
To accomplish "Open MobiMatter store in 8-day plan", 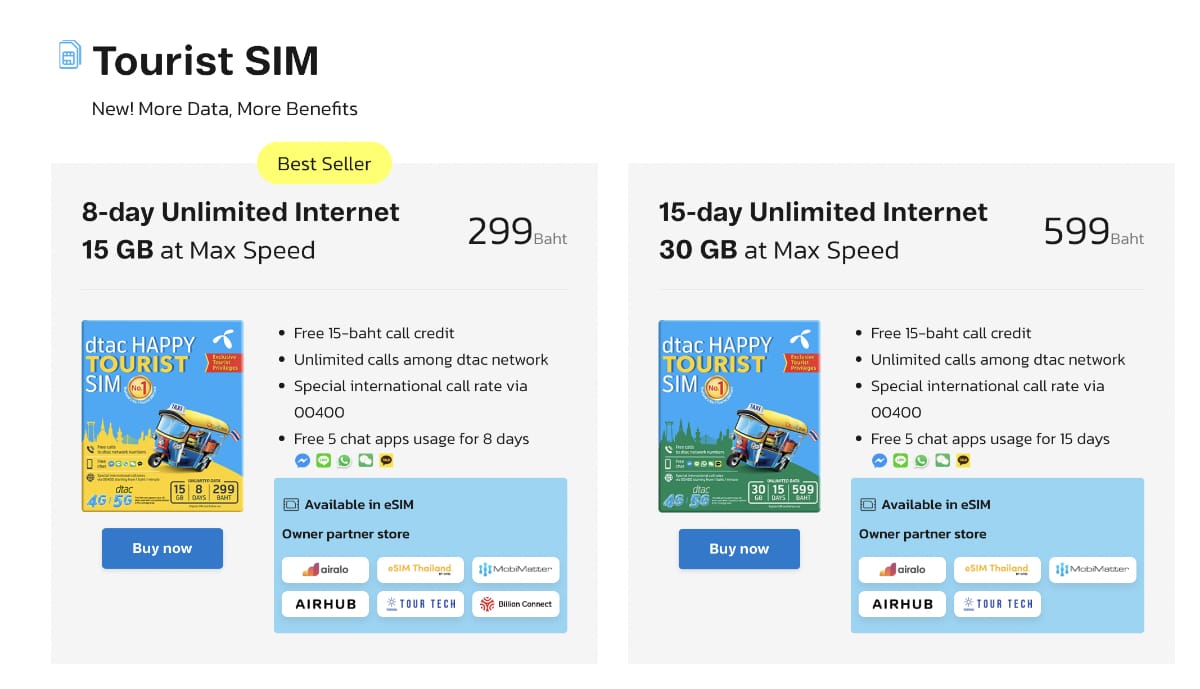I will click(515, 570).
